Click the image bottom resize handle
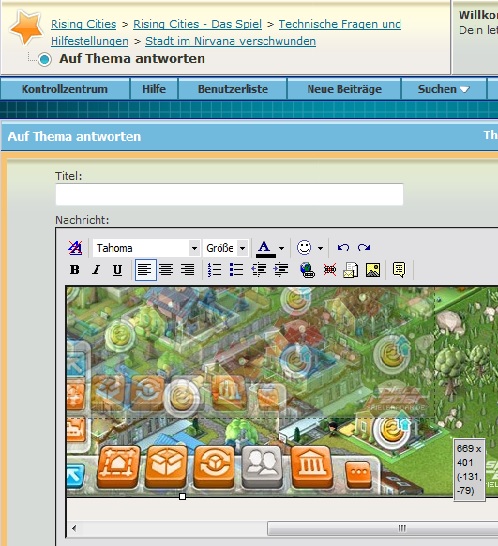This screenshot has height=546, width=498. 182,496
